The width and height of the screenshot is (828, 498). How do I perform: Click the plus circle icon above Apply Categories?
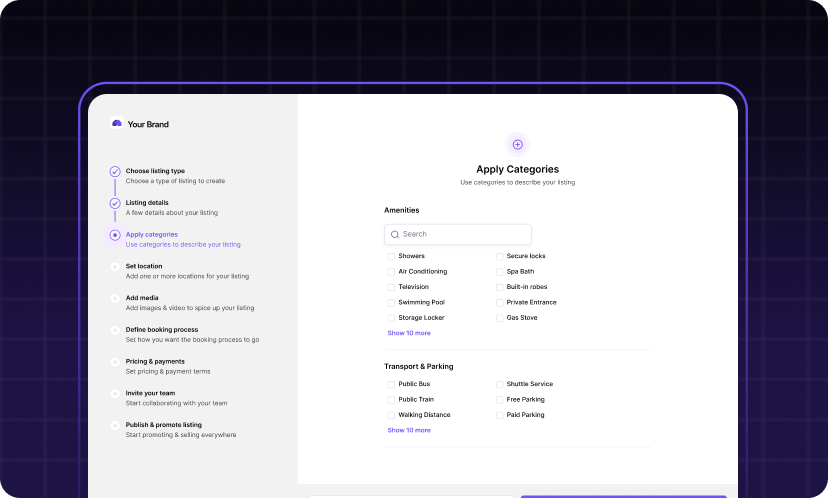coord(517,144)
